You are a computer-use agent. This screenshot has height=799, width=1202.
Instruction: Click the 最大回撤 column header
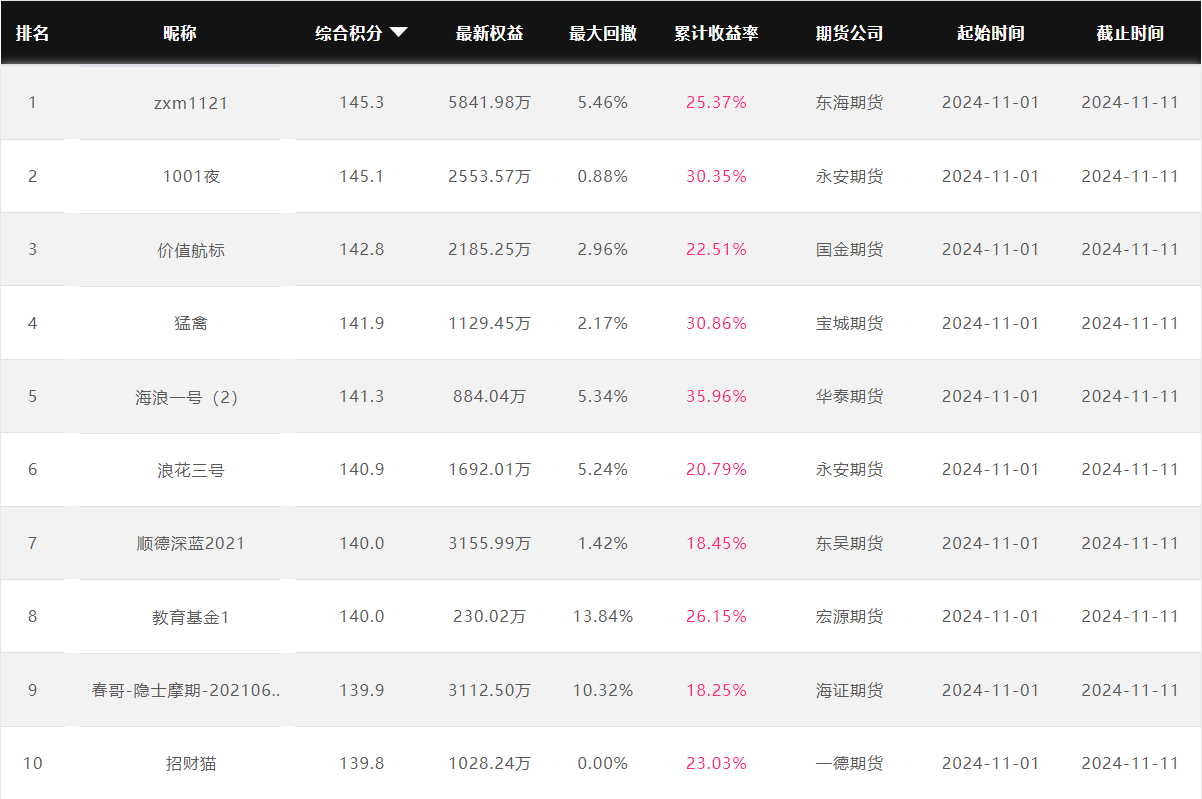(x=603, y=33)
